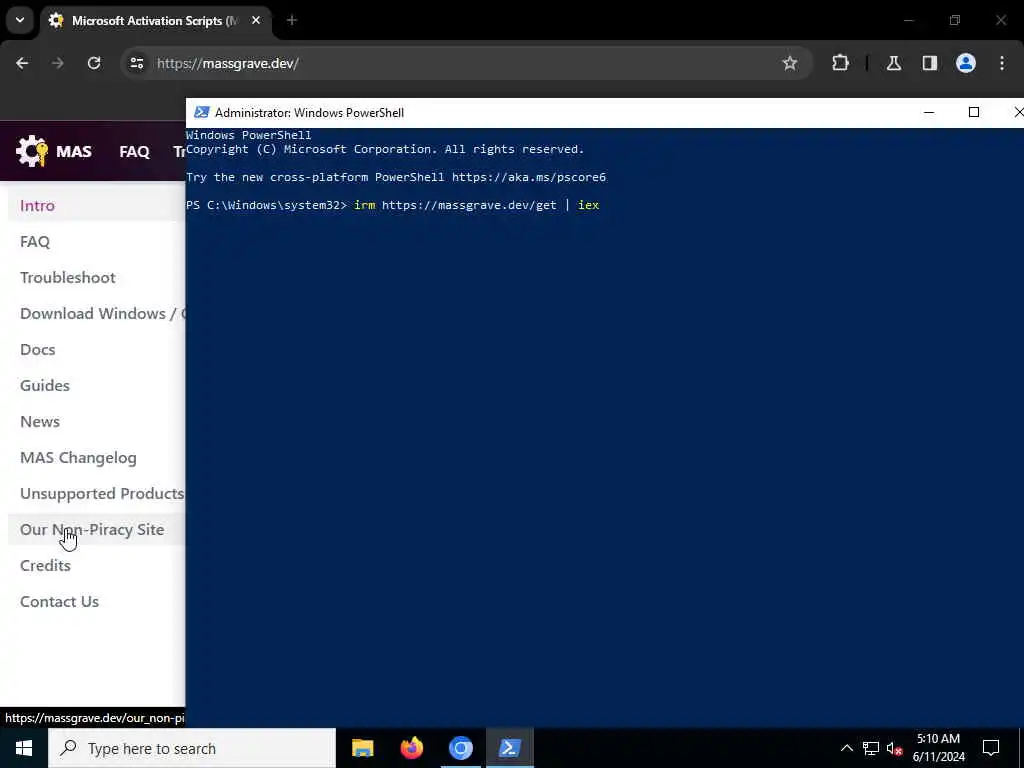Maximize the PowerShell window
Screen dimensions: 1024x768
click(x=974, y=112)
